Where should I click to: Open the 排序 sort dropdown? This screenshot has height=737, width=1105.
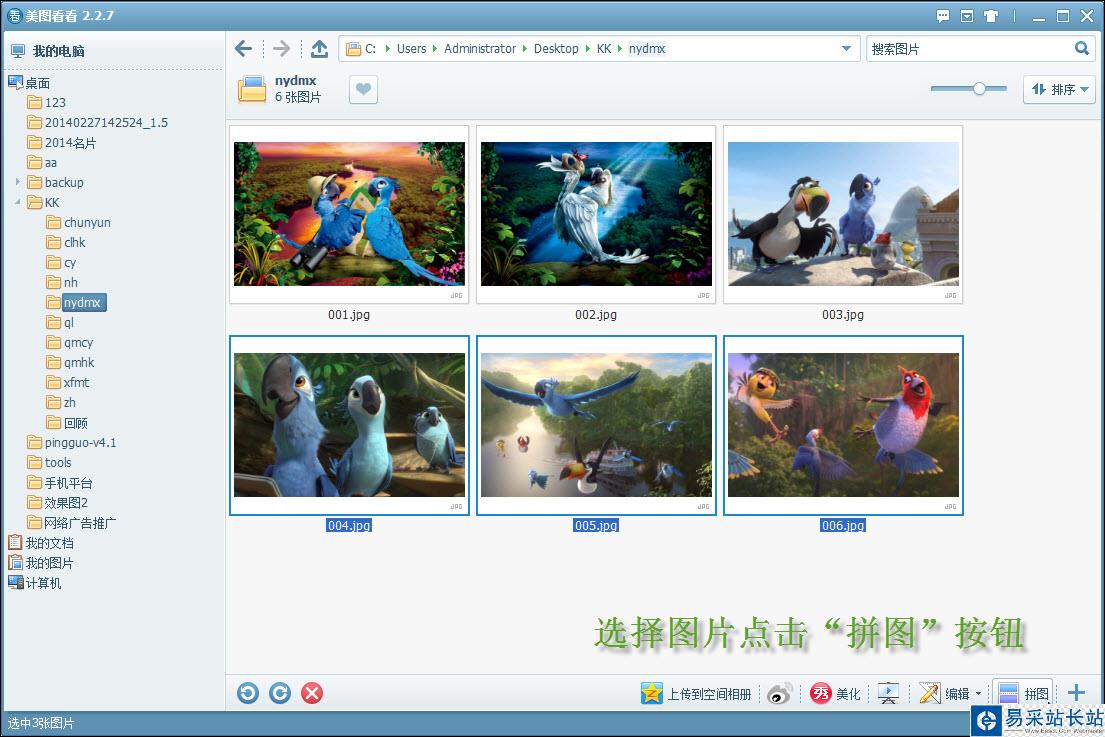coord(1059,89)
